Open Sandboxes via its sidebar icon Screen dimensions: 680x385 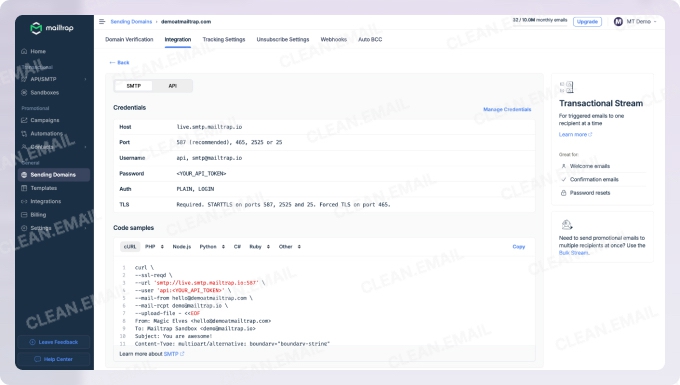click(24, 92)
